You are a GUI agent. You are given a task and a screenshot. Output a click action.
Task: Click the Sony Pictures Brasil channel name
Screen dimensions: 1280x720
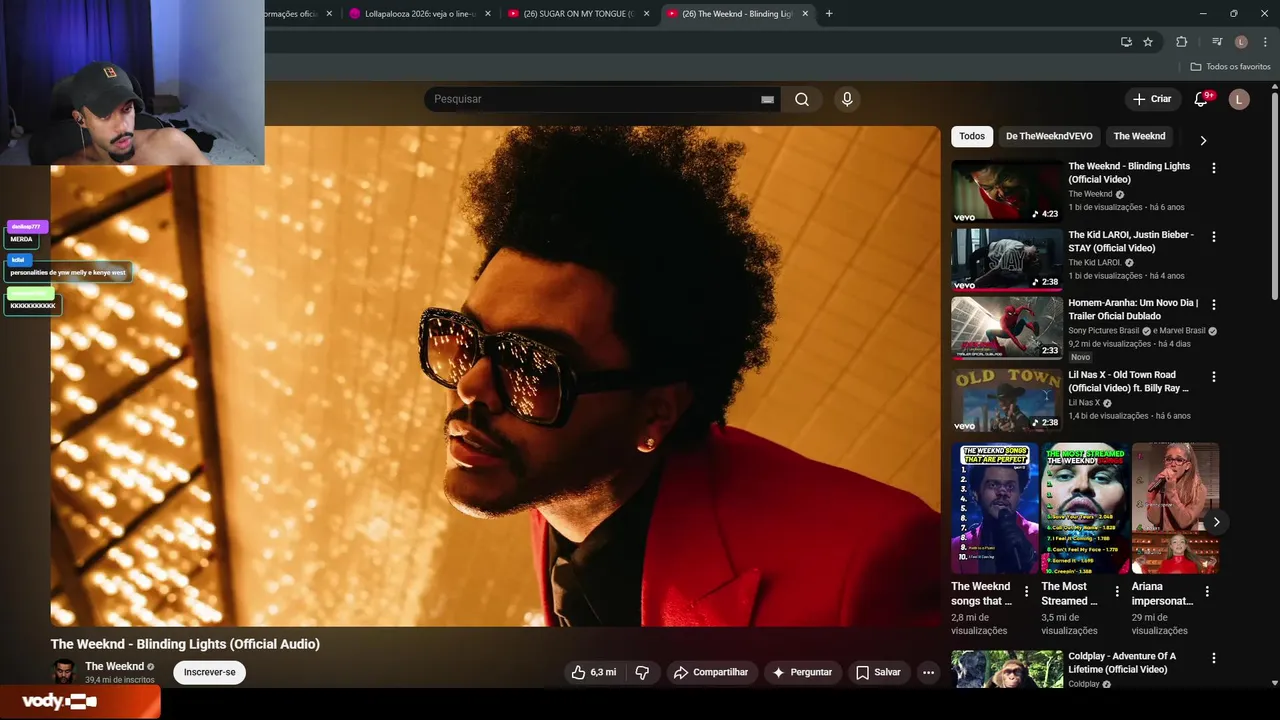pos(1104,331)
